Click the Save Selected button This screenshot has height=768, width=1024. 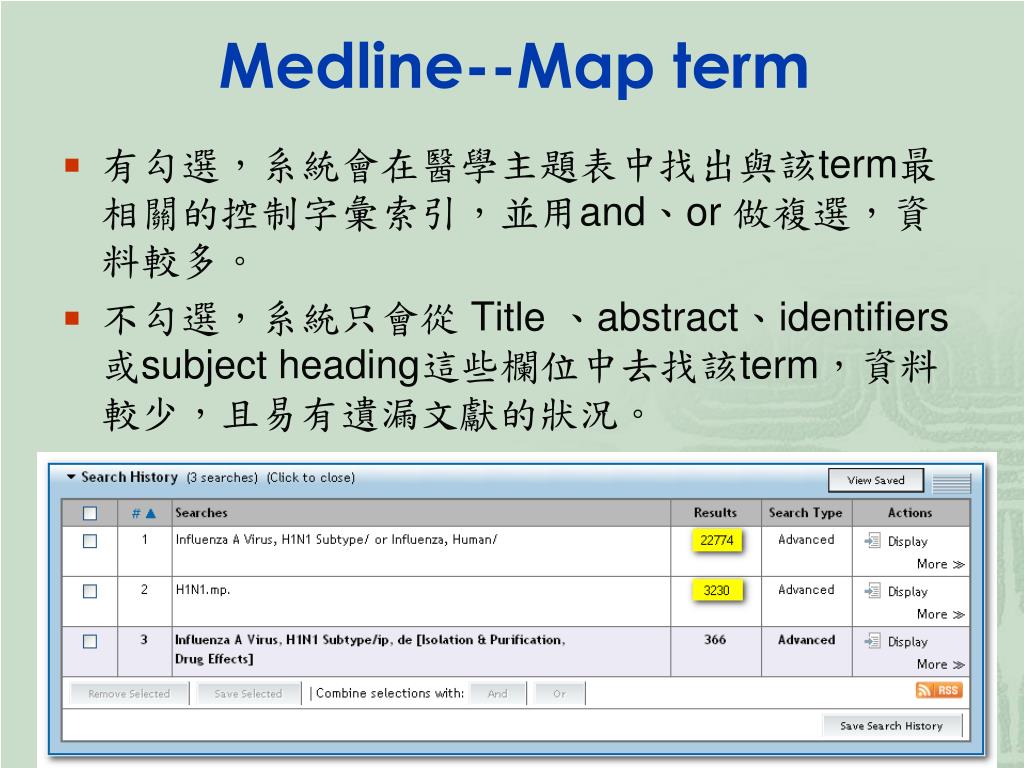click(x=248, y=694)
